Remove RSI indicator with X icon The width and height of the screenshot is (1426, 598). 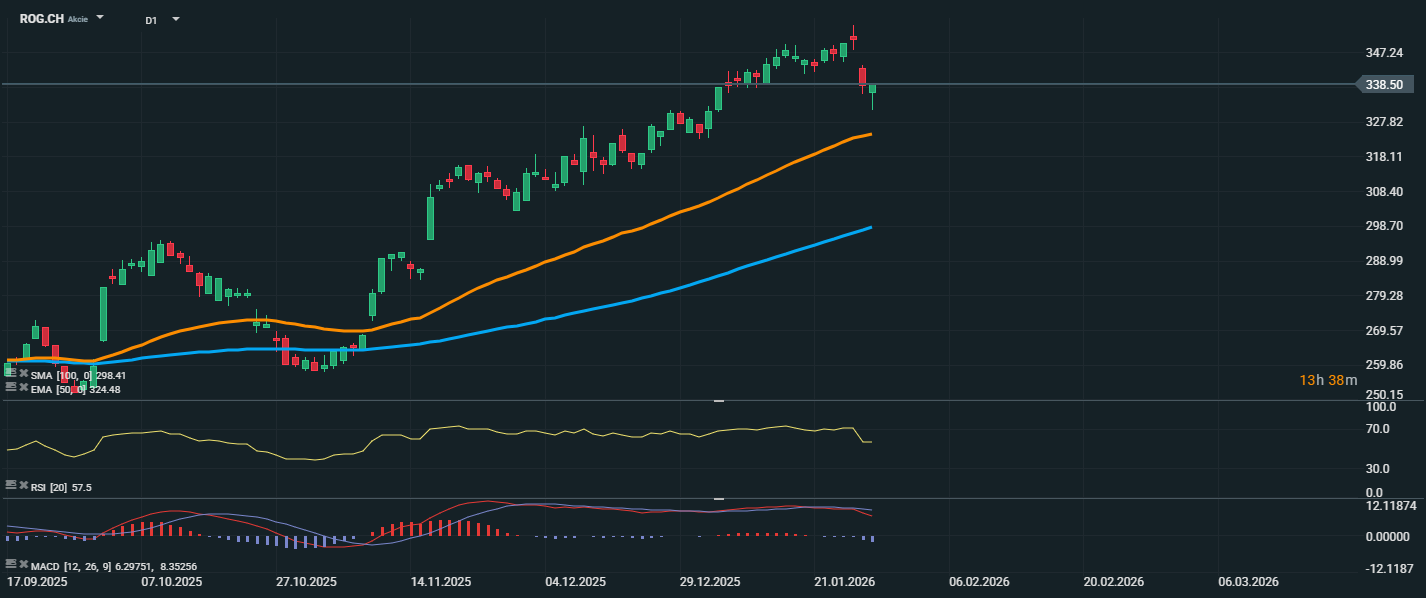[x=22, y=486]
